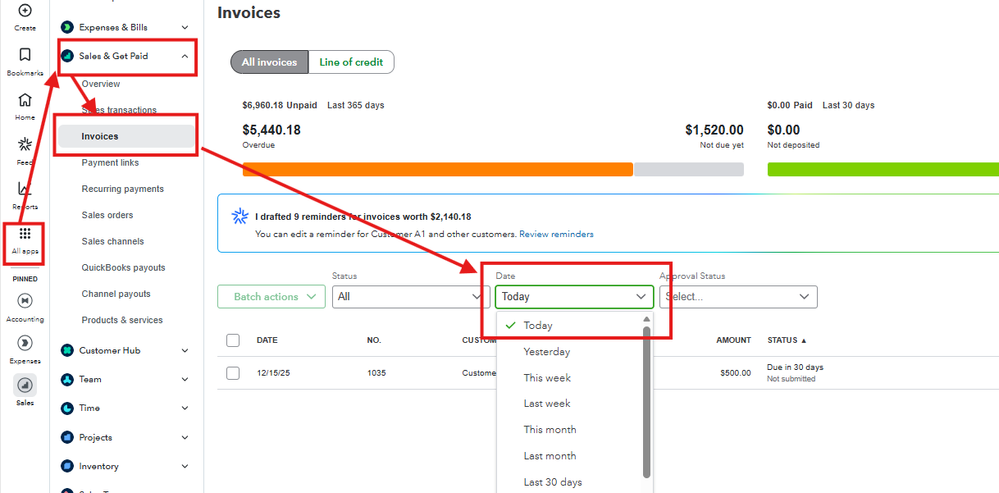Choose Last week from Date list
999x493 pixels.
pyautogui.click(x=547, y=404)
